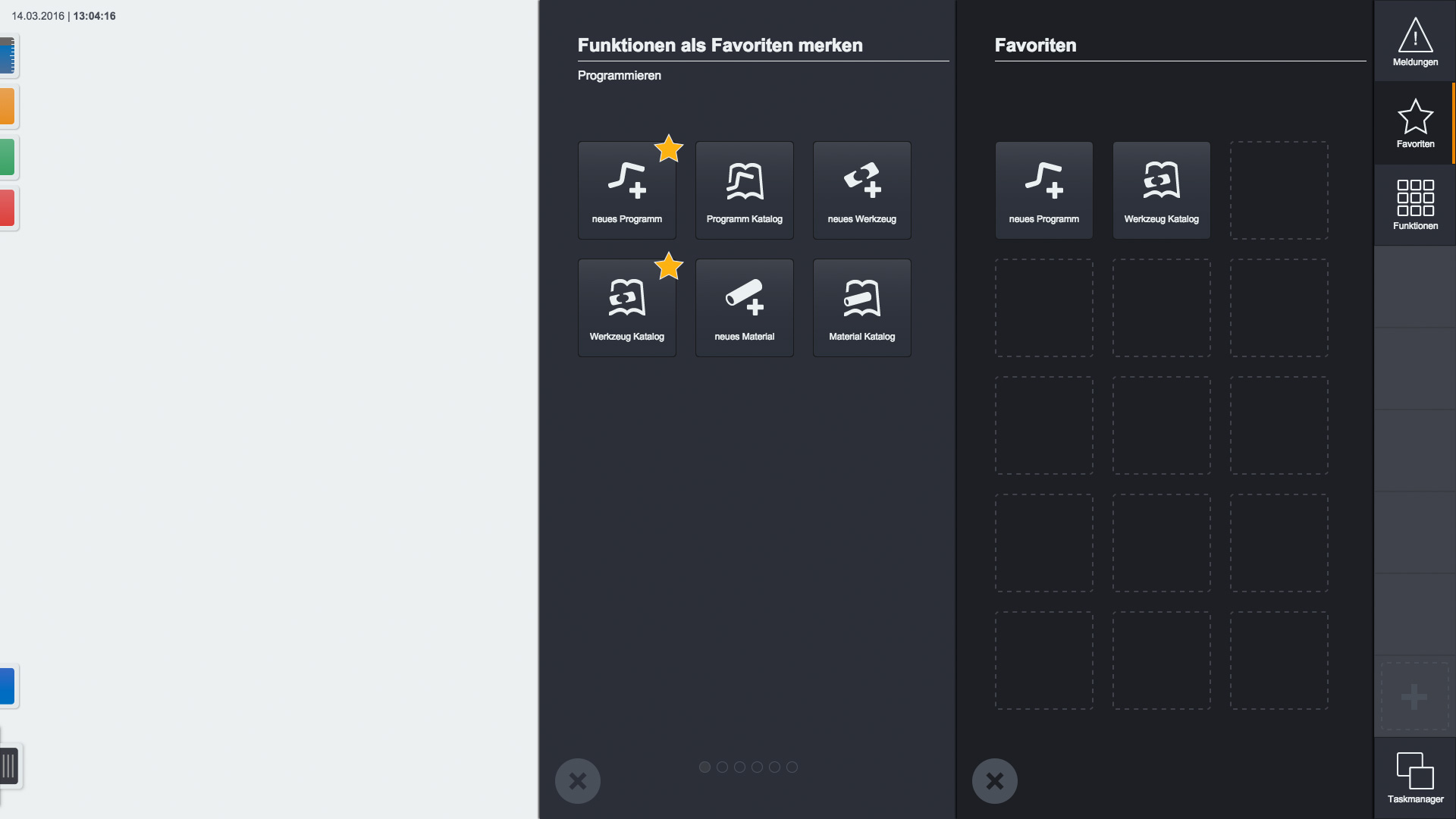The width and height of the screenshot is (1456, 819).
Task: Launch neues Programm from Favoriten panel
Action: coord(1043,190)
